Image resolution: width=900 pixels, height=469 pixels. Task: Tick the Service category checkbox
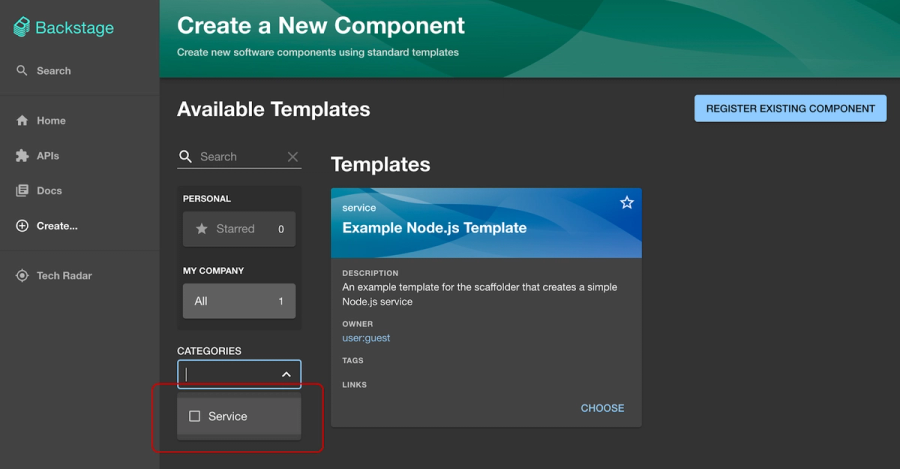pyautogui.click(x=195, y=416)
